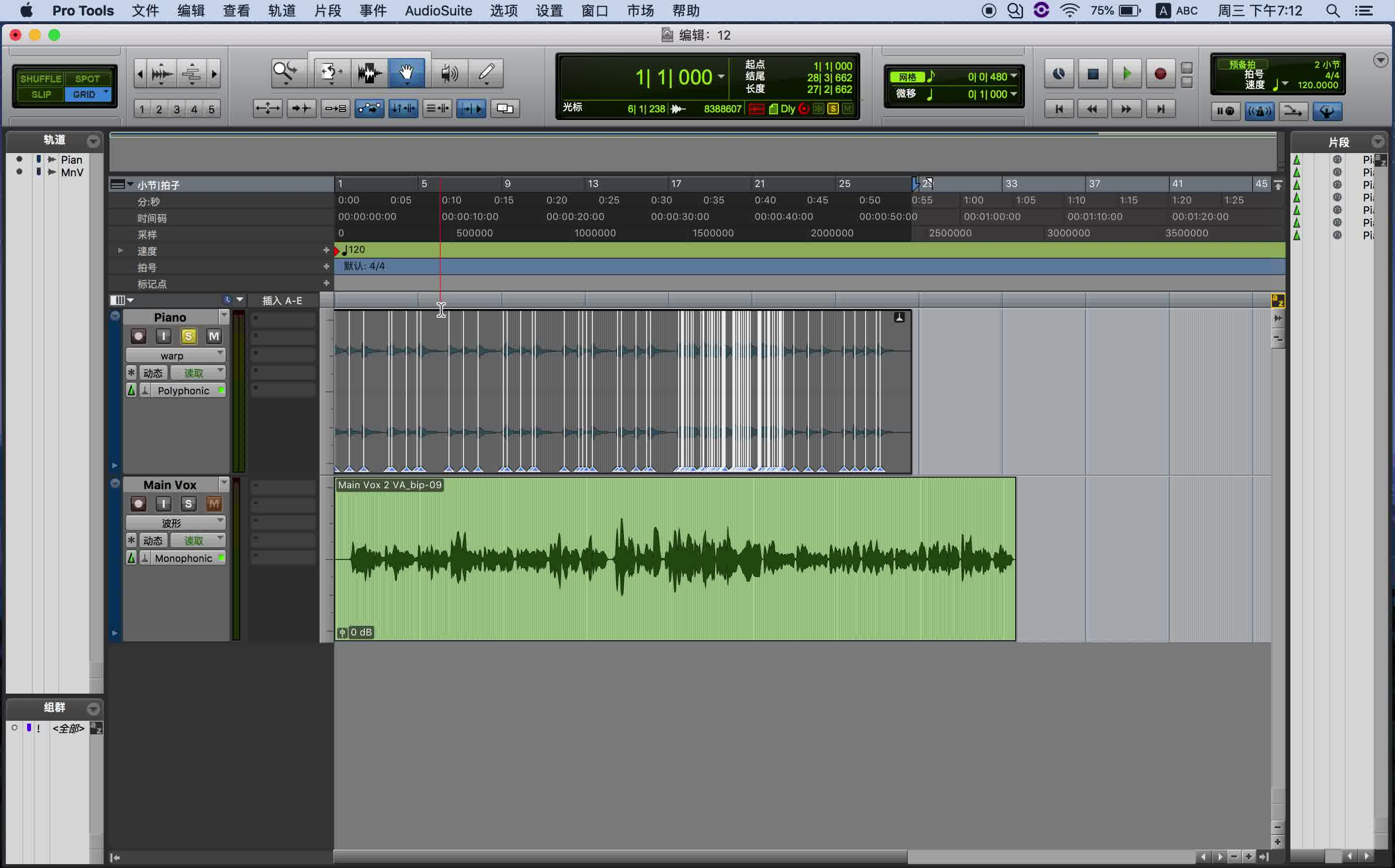Record-enable the Piano track

point(139,337)
